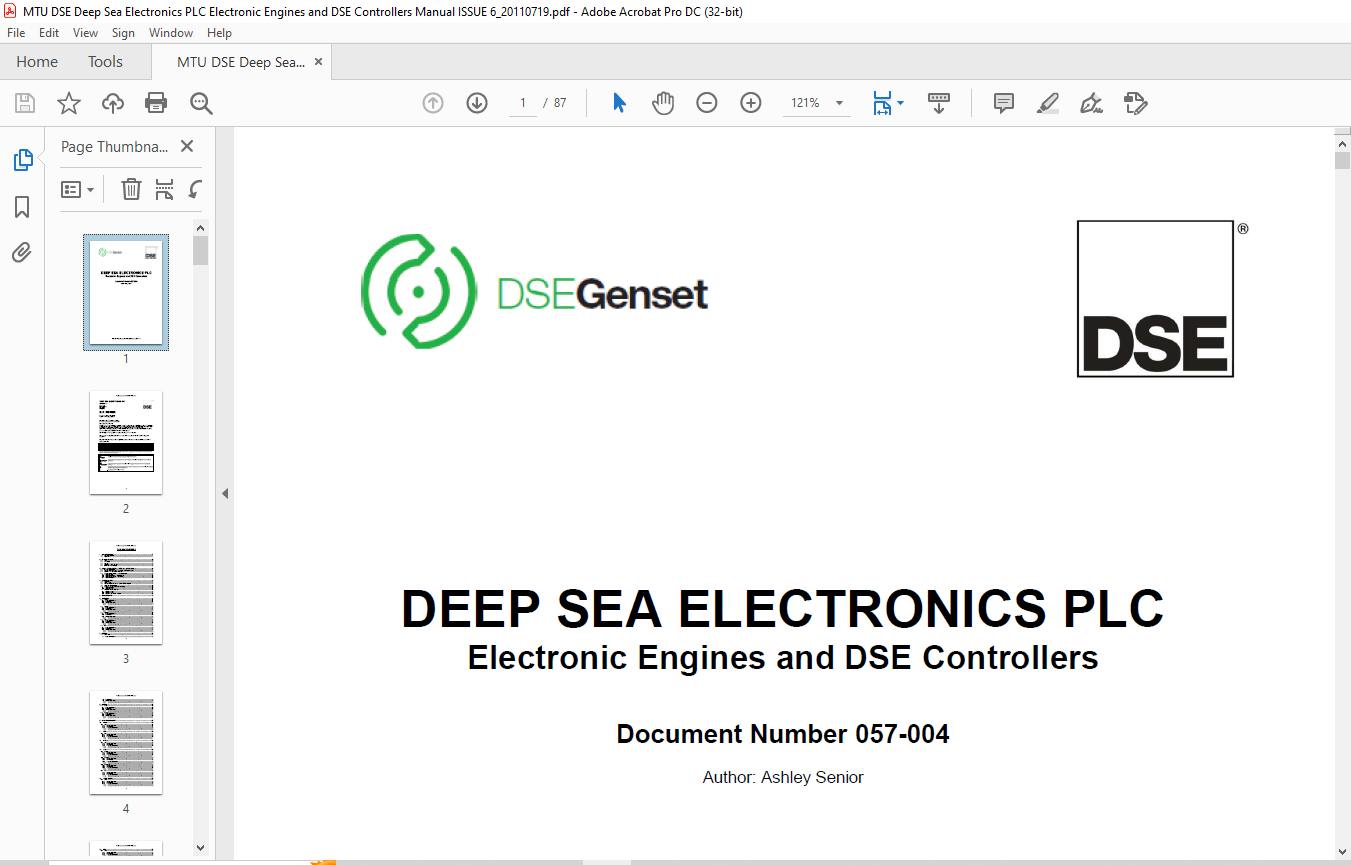The height and width of the screenshot is (865, 1351).
Task: Click the page number input field
Action: pyautogui.click(x=522, y=103)
